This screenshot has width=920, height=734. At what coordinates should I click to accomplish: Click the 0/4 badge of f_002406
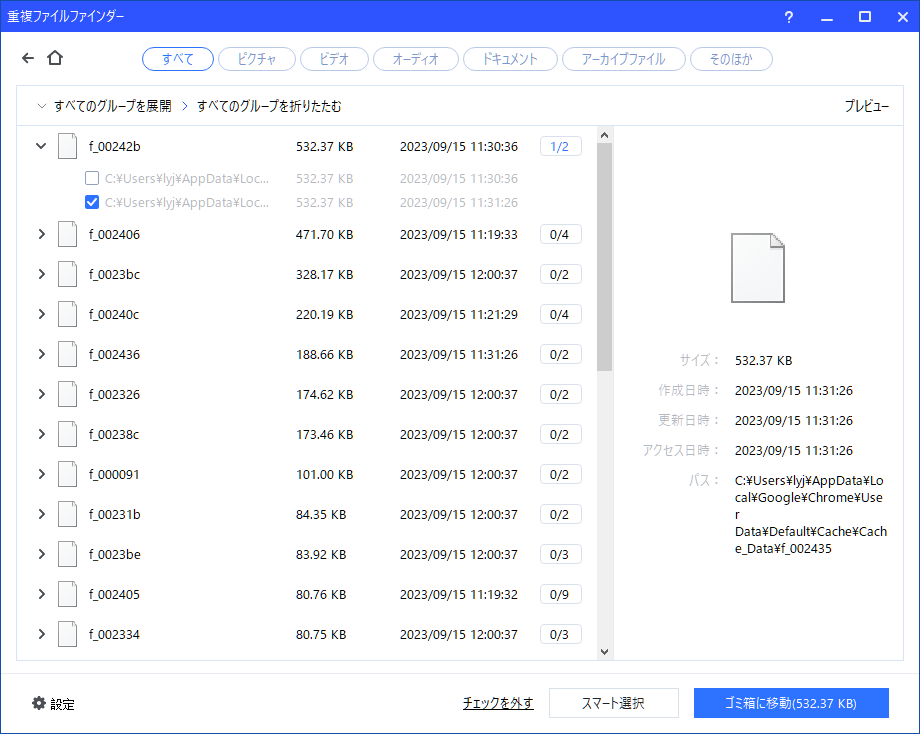[560, 234]
